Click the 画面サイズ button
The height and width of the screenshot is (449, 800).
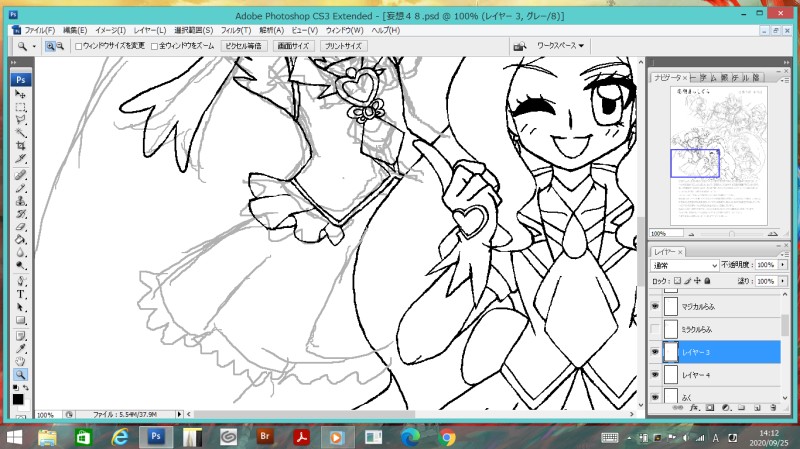[x=293, y=46]
